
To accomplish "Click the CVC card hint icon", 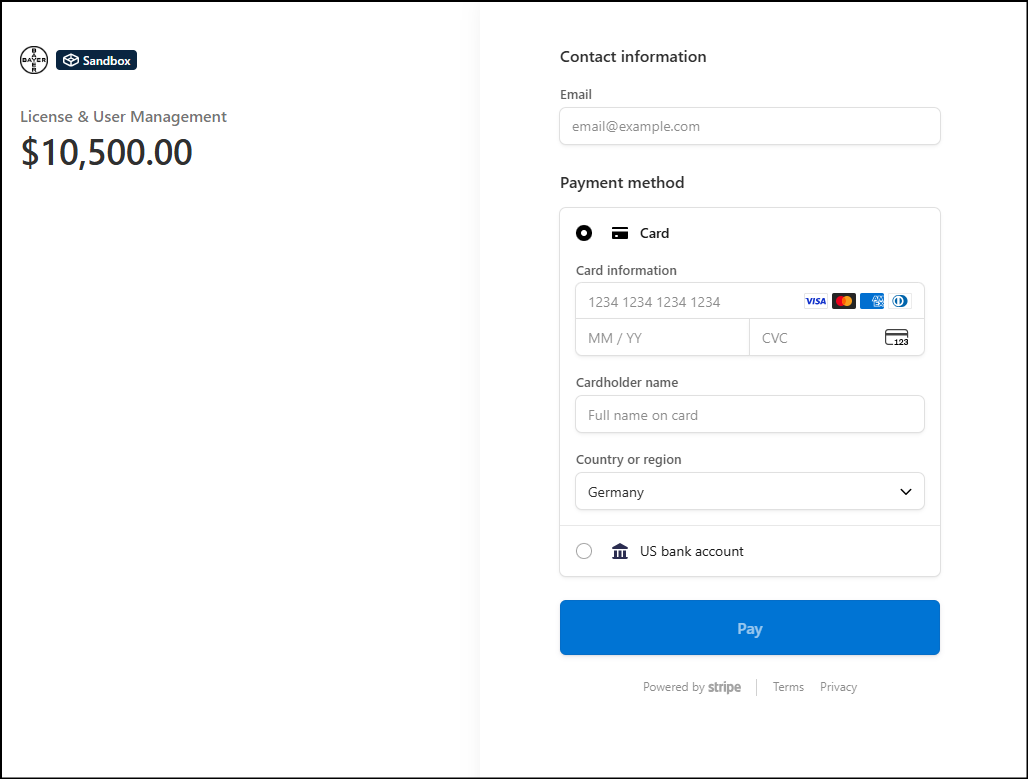I will click(896, 338).
